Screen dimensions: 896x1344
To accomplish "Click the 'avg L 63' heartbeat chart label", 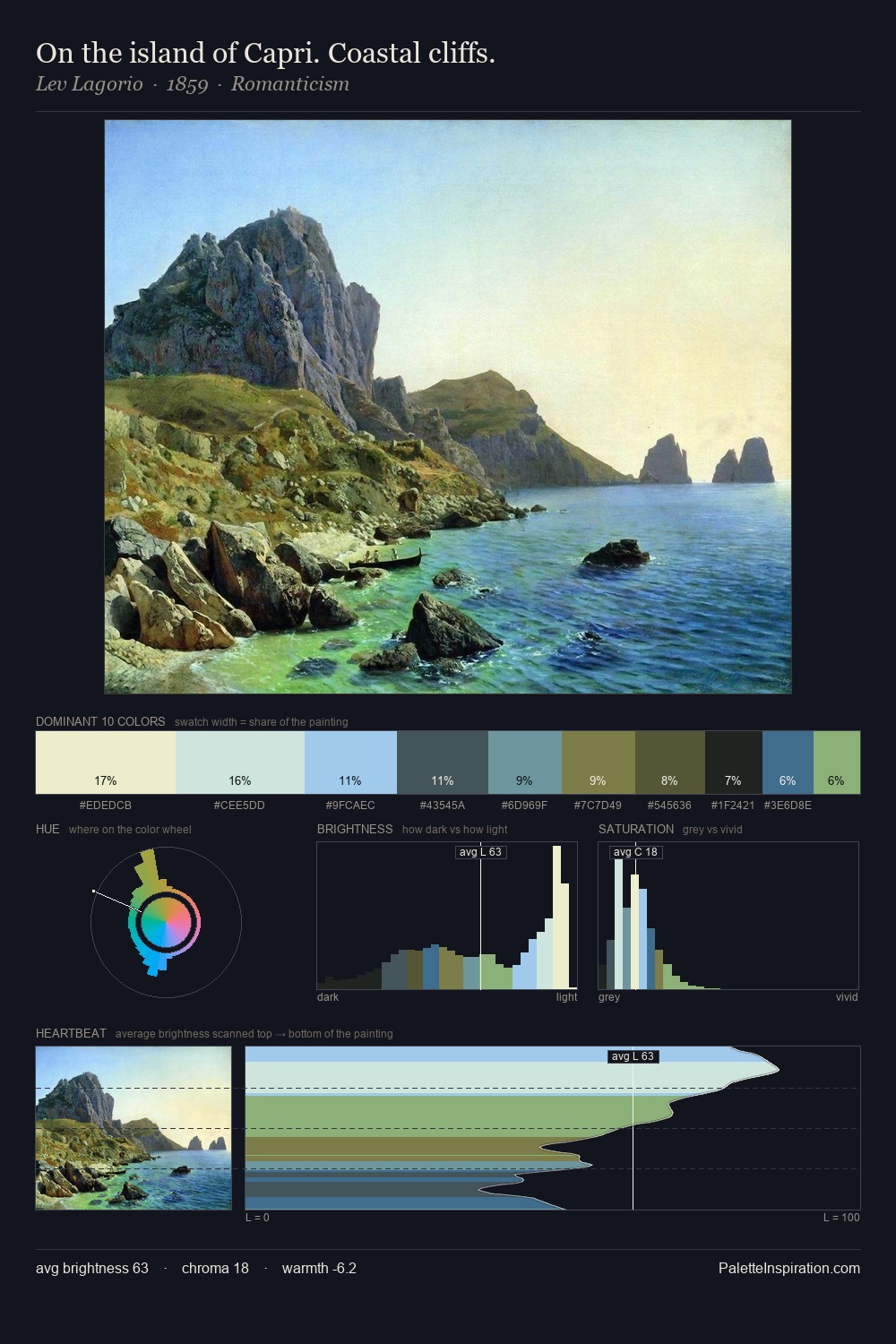I will click(633, 1056).
